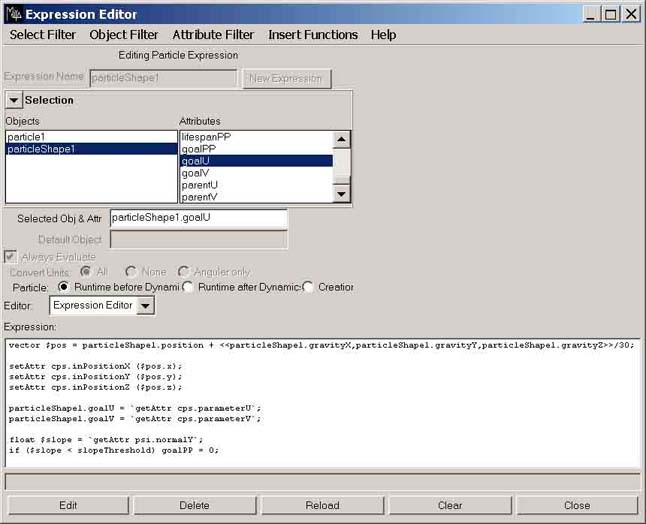This screenshot has width=646, height=524.
Task: Open the Insert Functions menu
Action: pos(313,35)
